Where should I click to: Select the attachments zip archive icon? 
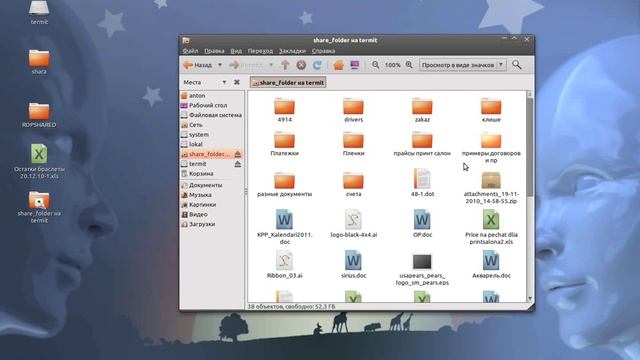491,180
